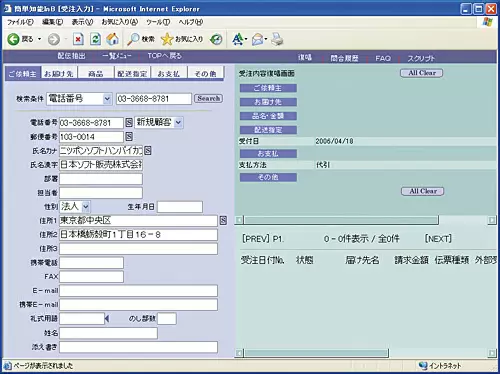Click the Search button
The width and height of the screenshot is (500, 374).
[208, 98]
